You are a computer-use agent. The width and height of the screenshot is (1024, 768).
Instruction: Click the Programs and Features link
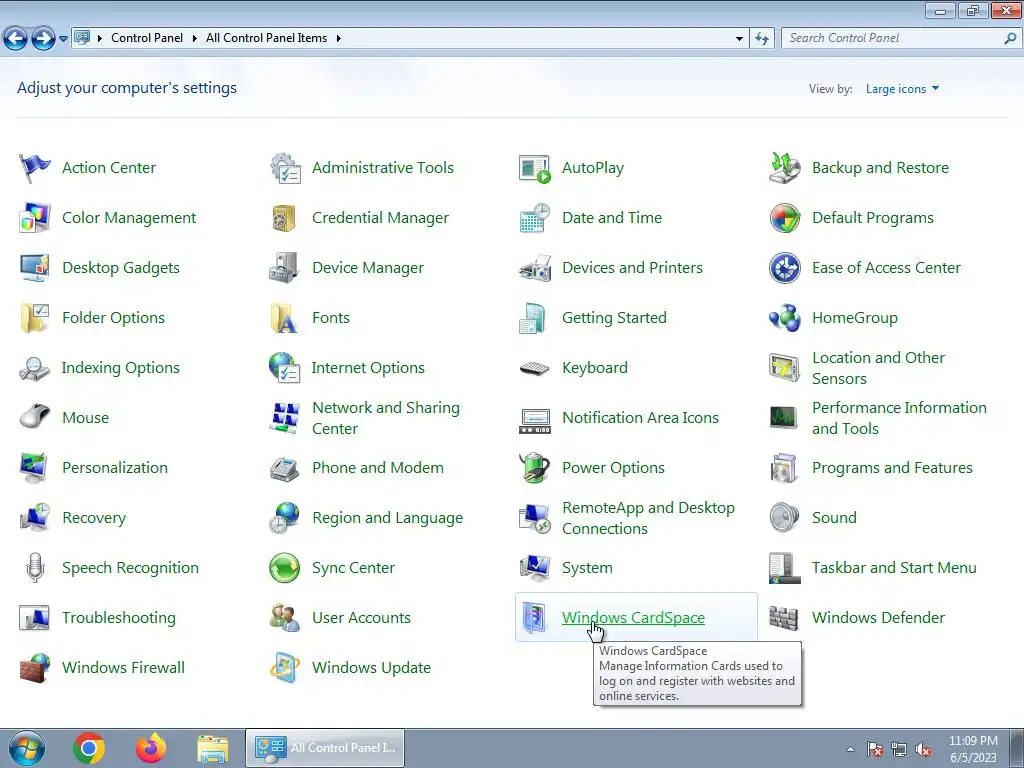892,468
